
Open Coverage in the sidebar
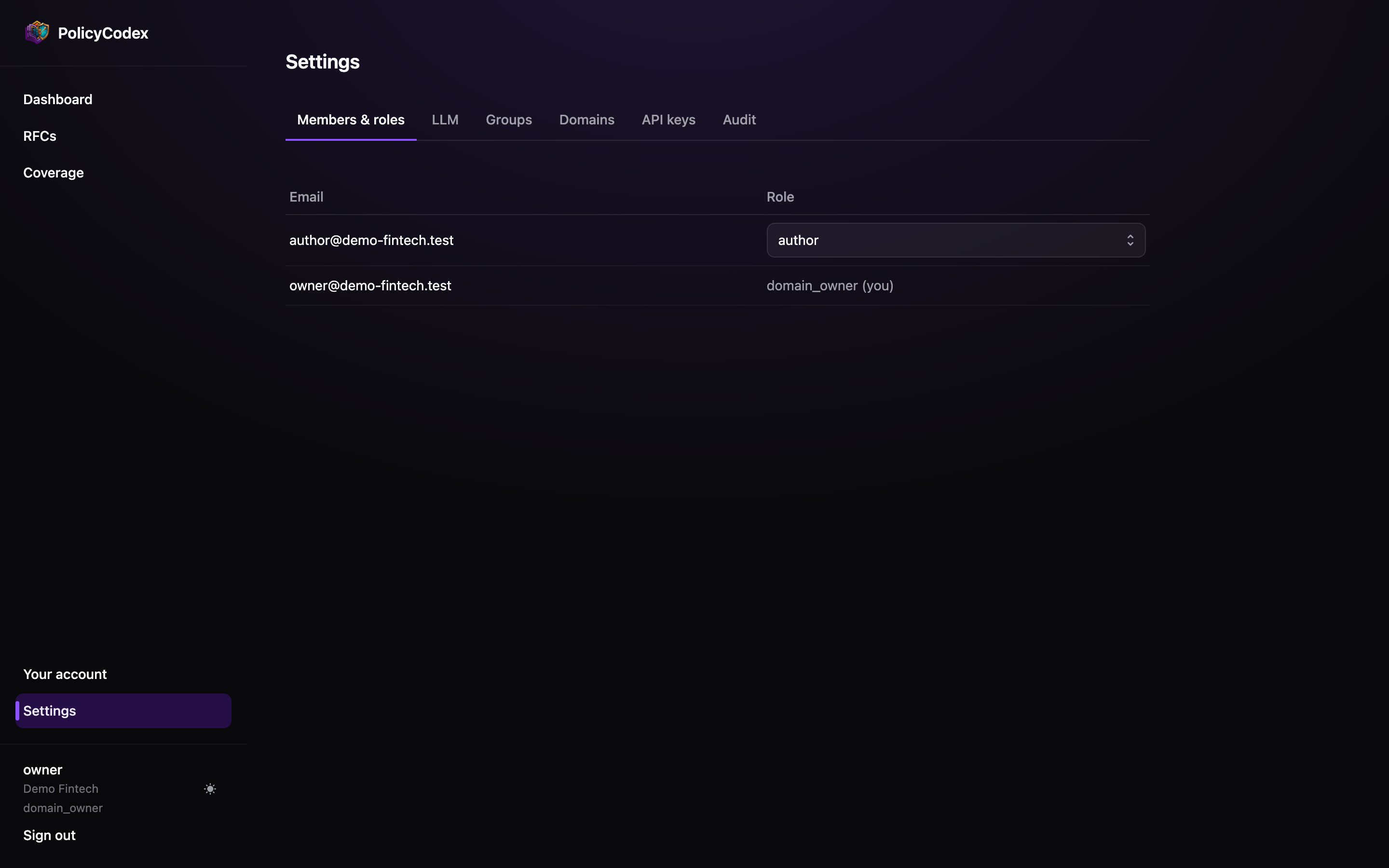(54, 173)
